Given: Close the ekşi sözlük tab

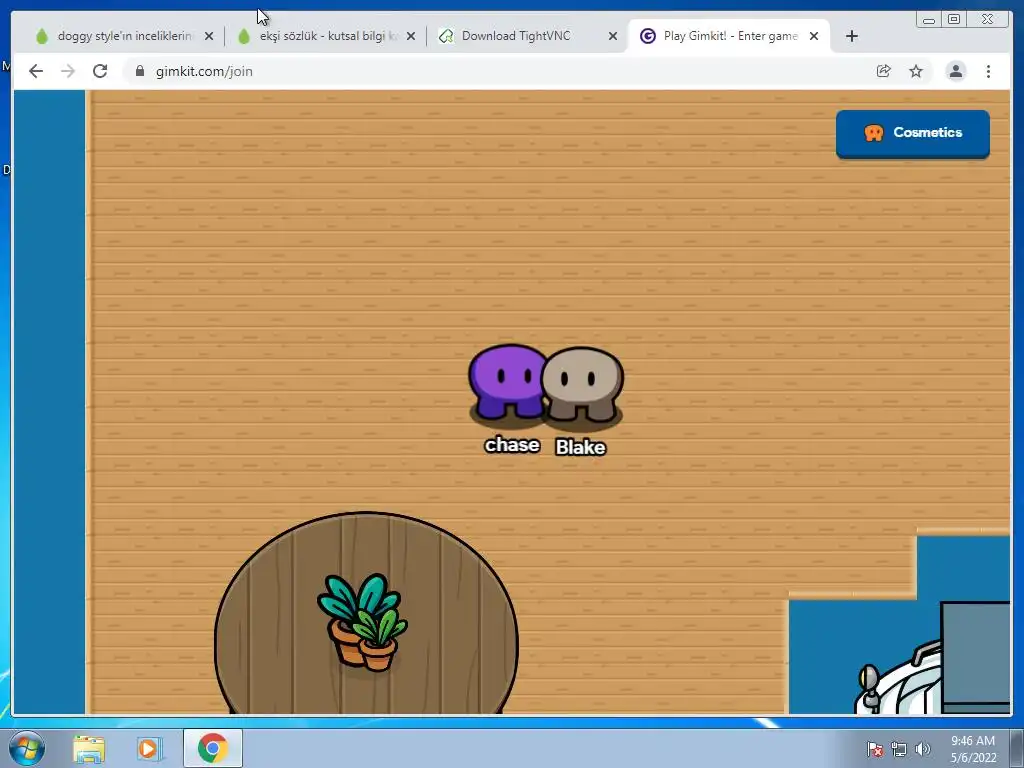Looking at the screenshot, I should (411, 36).
